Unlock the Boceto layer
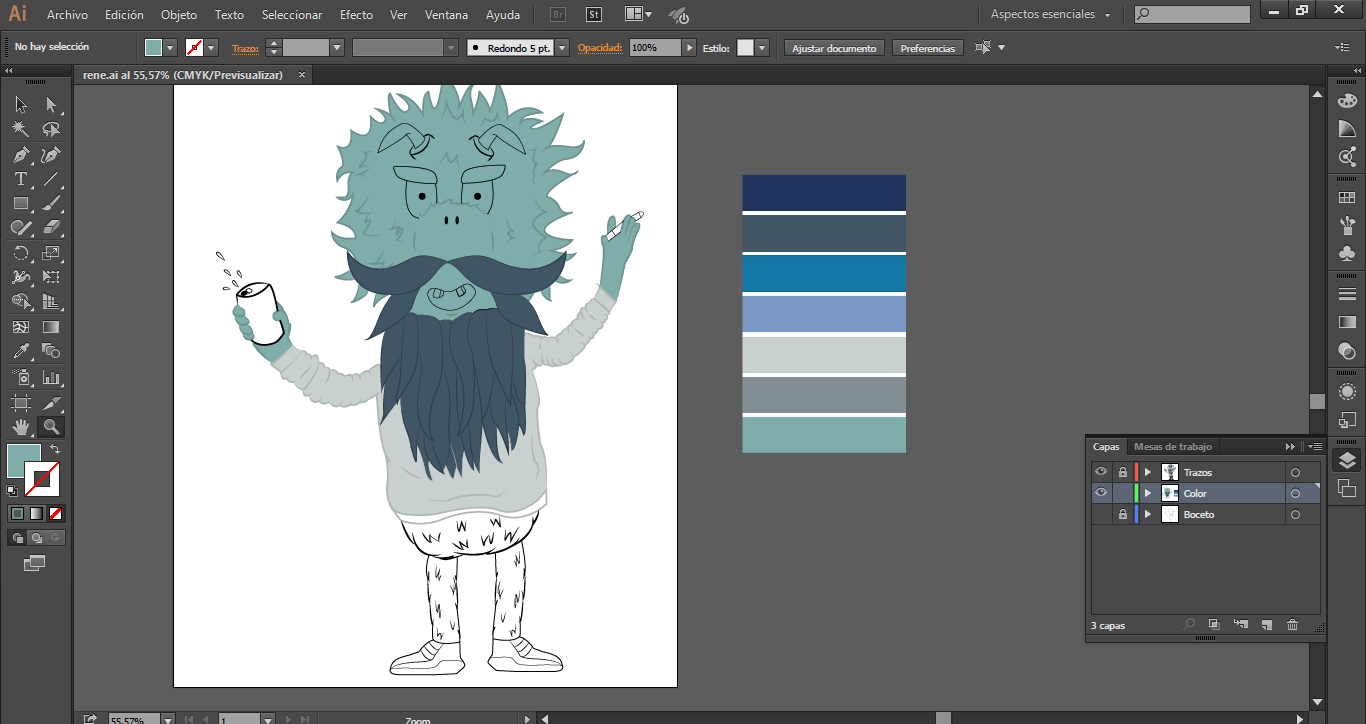 point(1123,514)
